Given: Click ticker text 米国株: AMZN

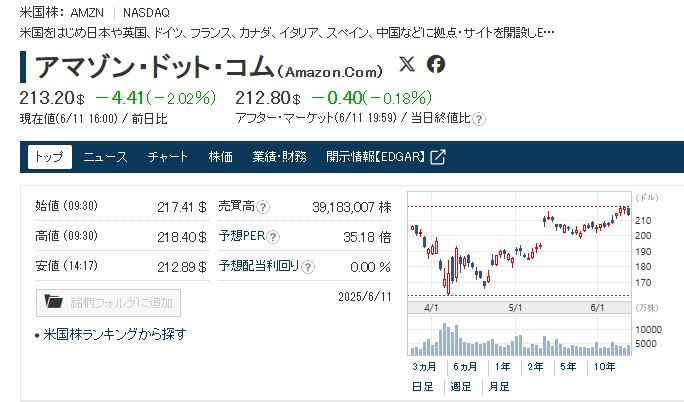Looking at the screenshot, I should [62, 13].
